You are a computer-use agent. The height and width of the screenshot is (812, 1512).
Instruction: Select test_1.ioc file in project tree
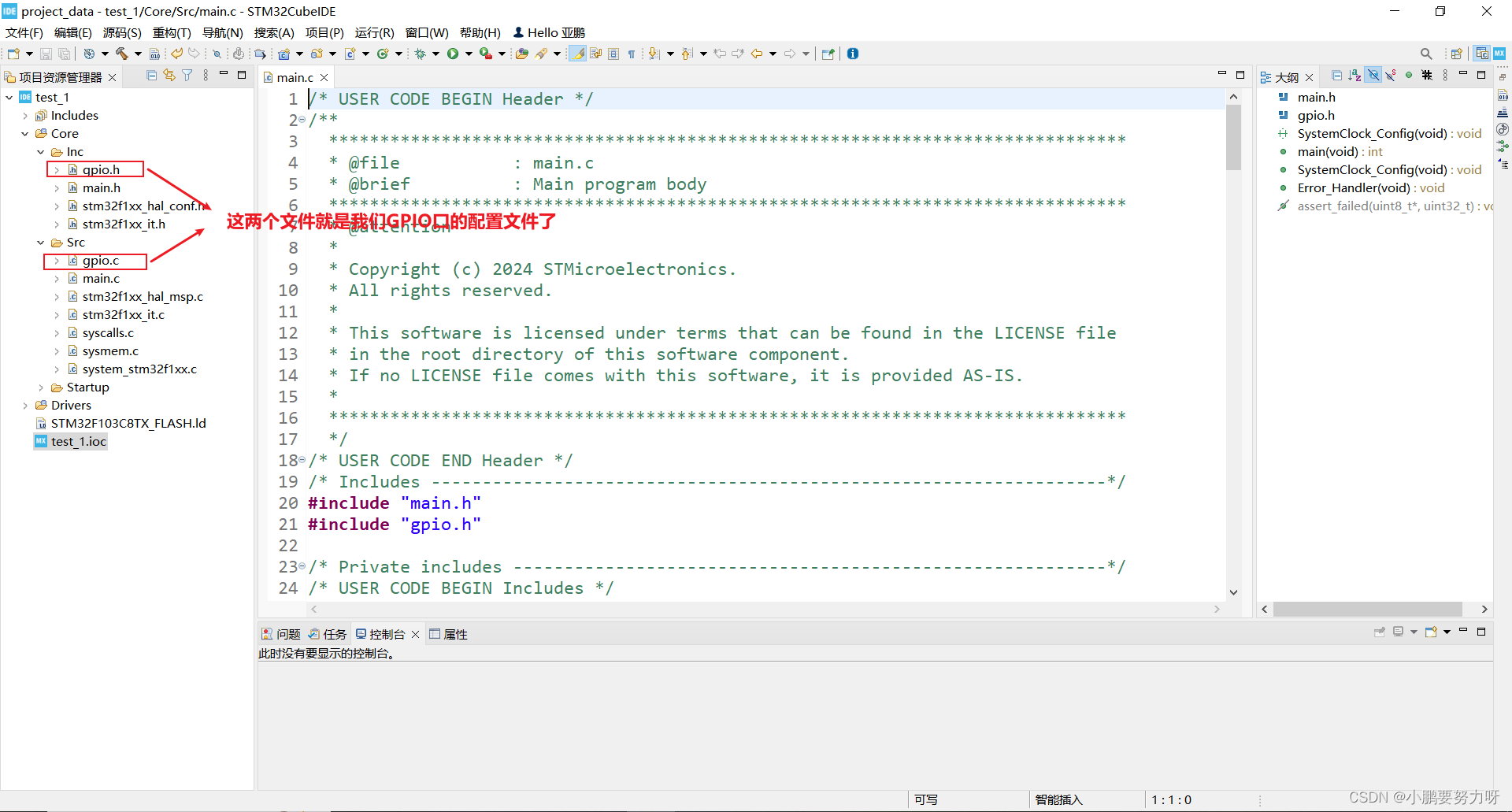point(70,442)
